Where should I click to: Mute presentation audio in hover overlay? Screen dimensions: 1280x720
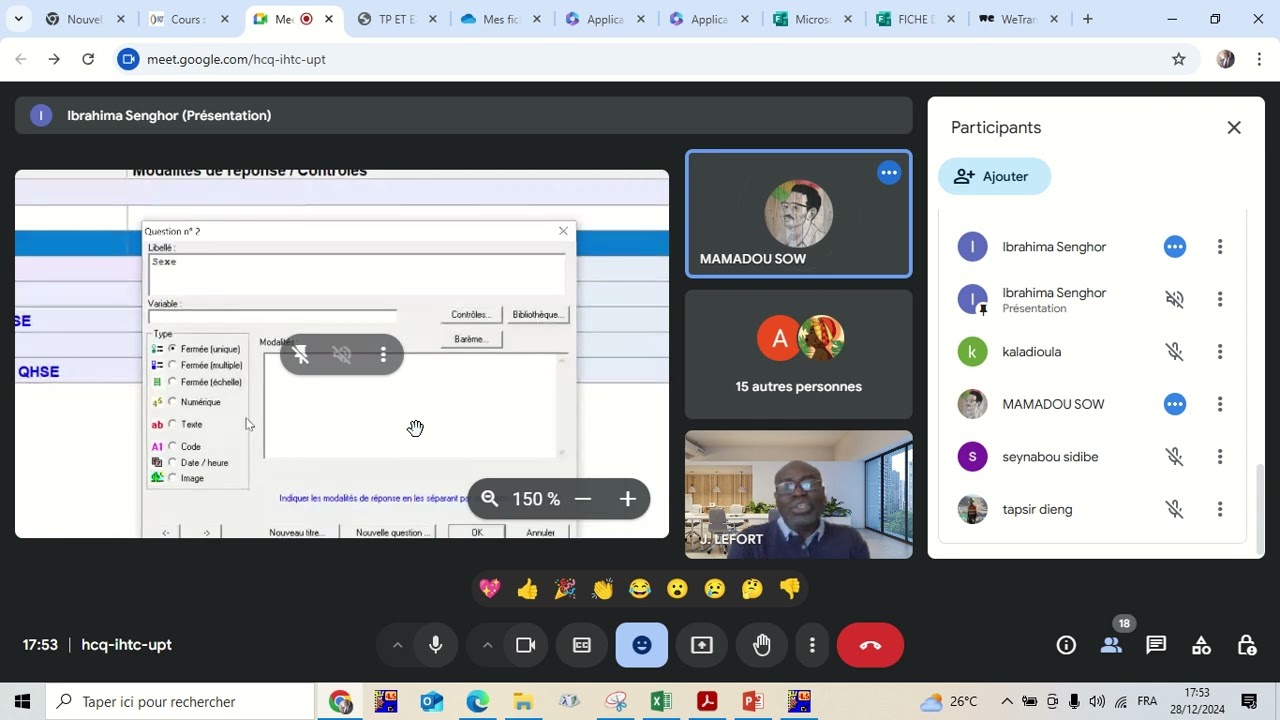point(342,354)
